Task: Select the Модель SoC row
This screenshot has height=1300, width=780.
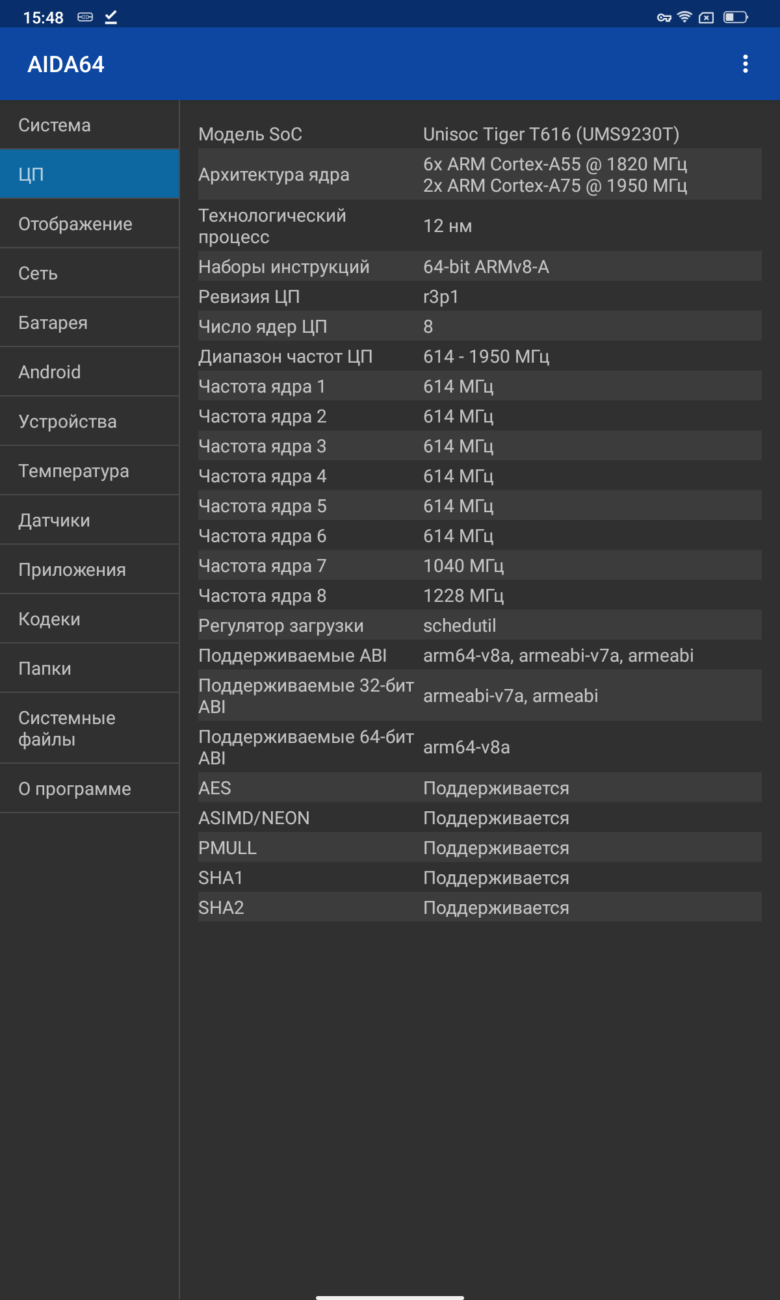Action: tap(479, 134)
